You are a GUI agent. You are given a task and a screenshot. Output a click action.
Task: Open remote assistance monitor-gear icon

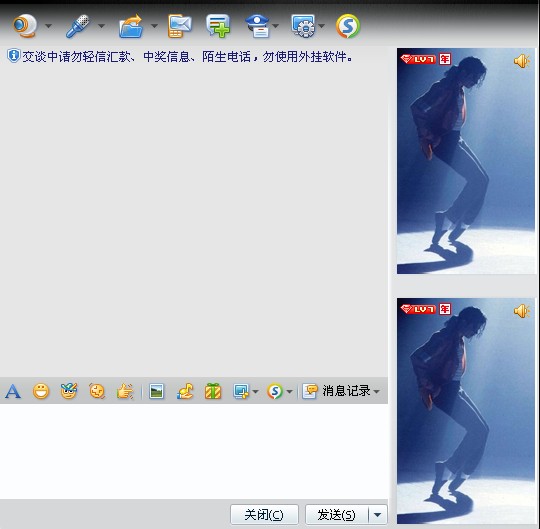303,26
